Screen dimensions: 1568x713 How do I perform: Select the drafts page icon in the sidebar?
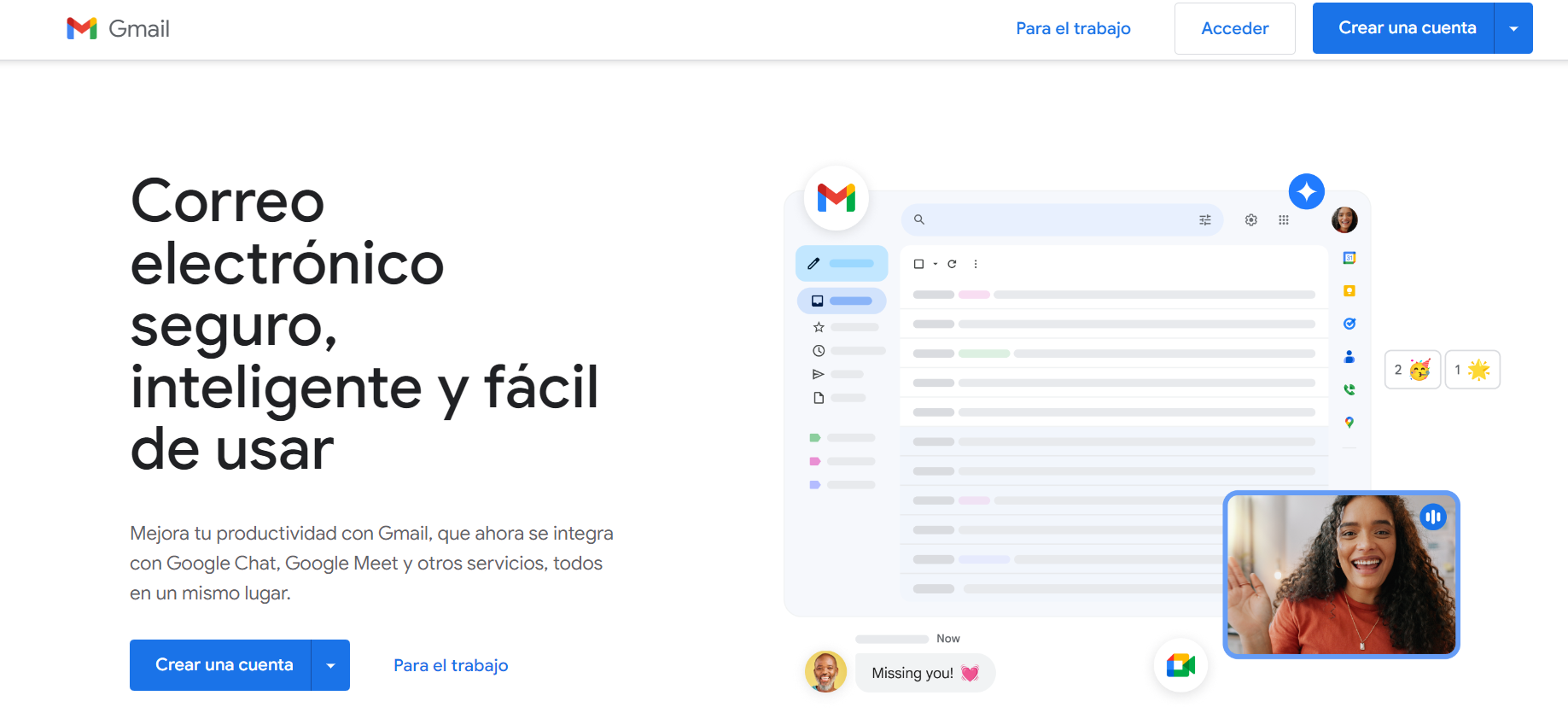click(x=819, y=398)
